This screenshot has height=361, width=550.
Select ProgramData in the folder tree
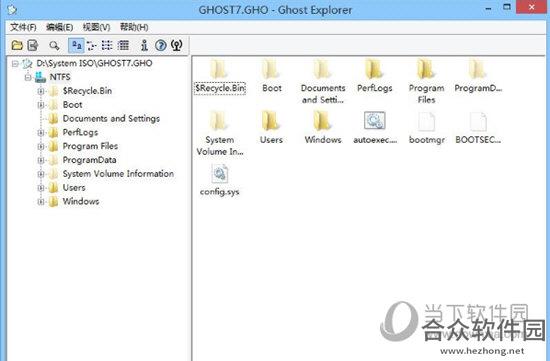tap(89, 160)
